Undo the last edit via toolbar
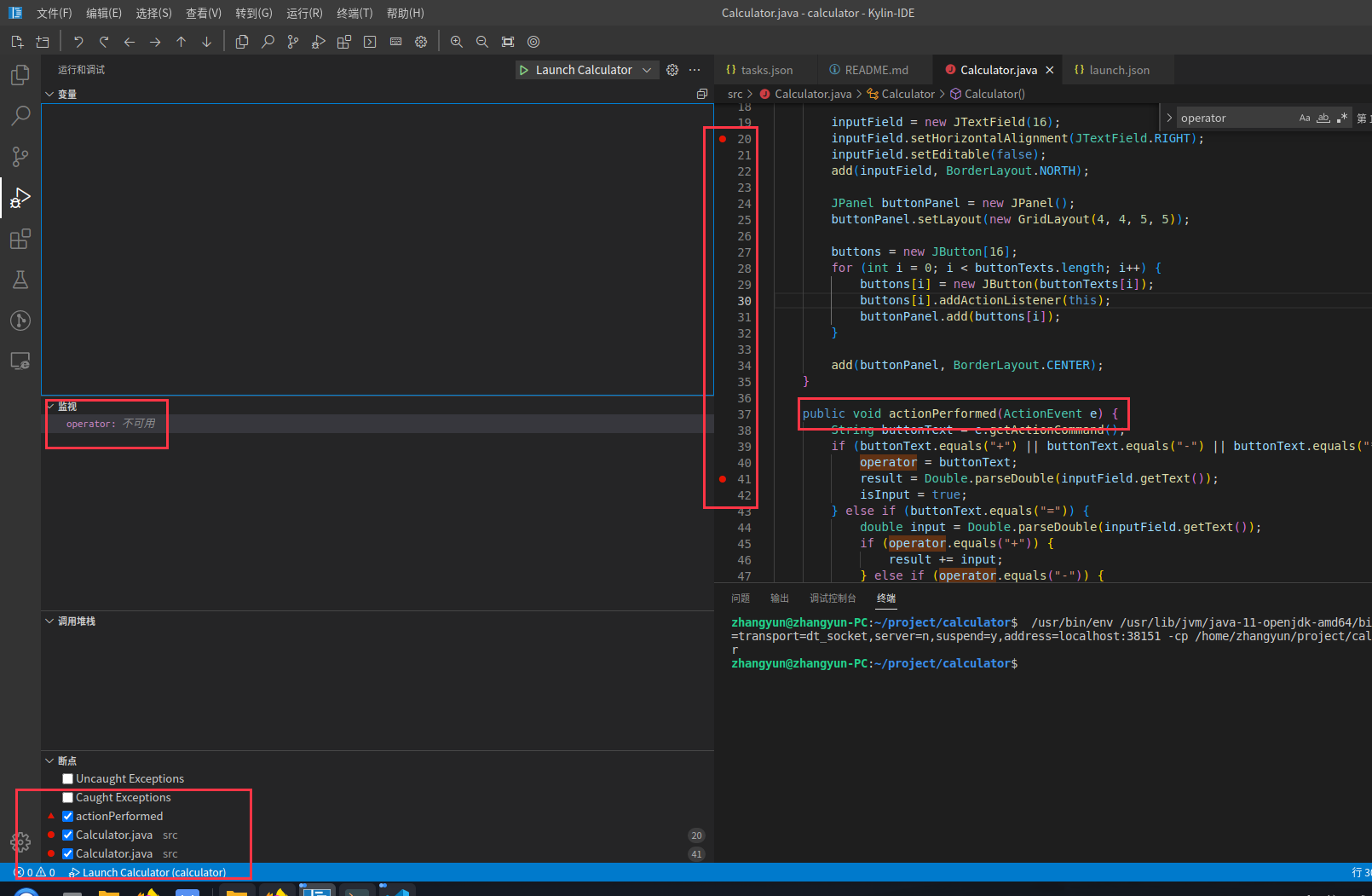The height and width of the screenshot is (896, 1372). tap(78, 42)
